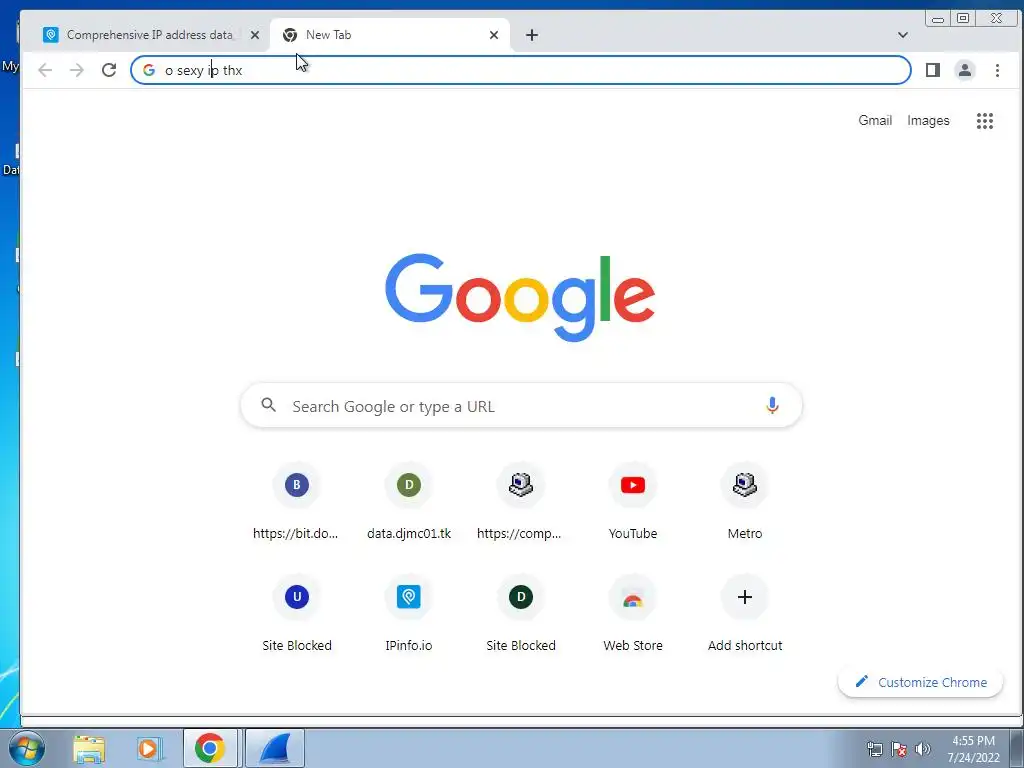Open the Site Blocked shortcut with D icon
This screenshot has height=768, width=1024.
(x=520, y=614)
